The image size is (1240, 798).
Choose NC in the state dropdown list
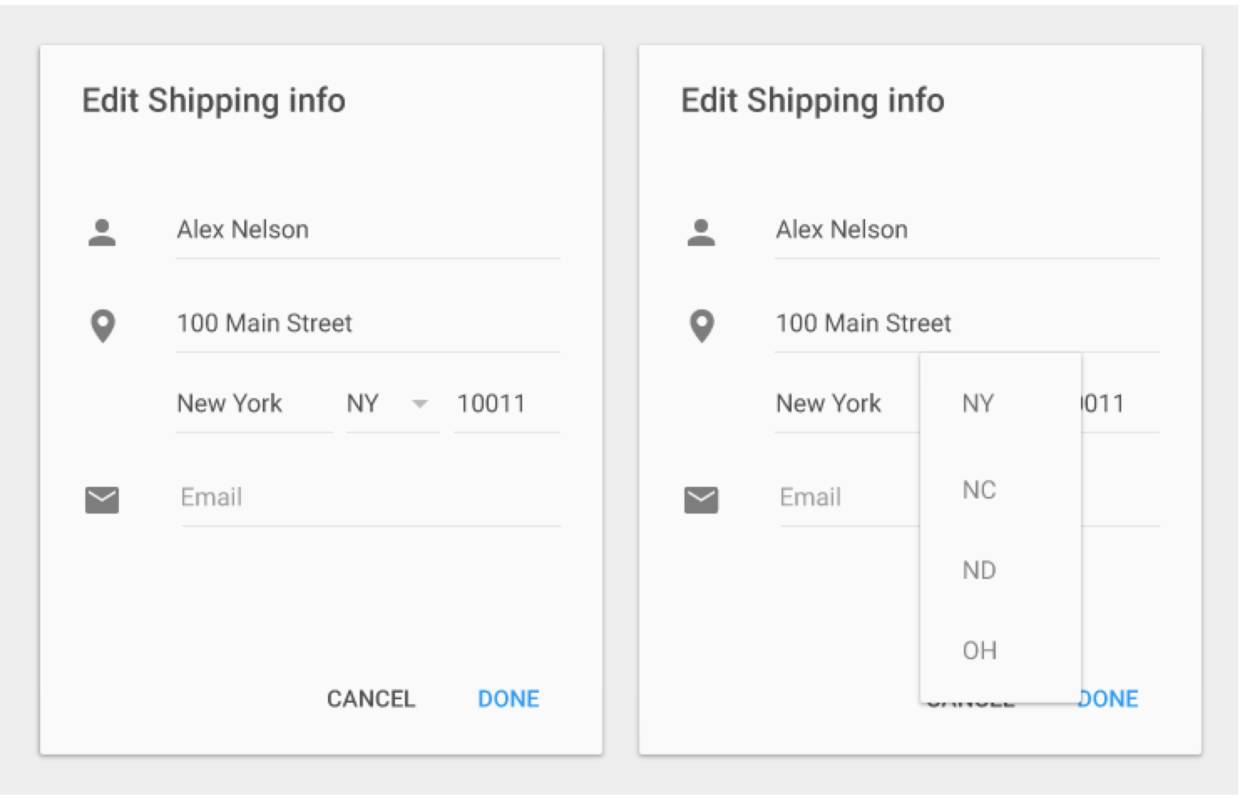click(979, 490)
